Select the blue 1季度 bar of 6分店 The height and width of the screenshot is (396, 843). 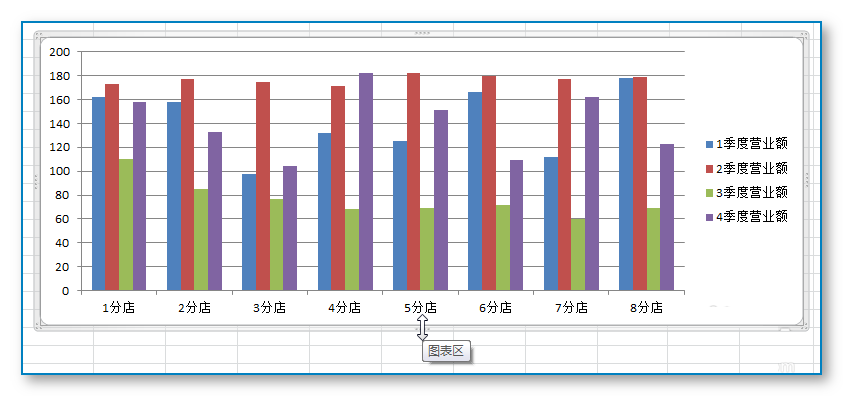(x=475, y=191)
